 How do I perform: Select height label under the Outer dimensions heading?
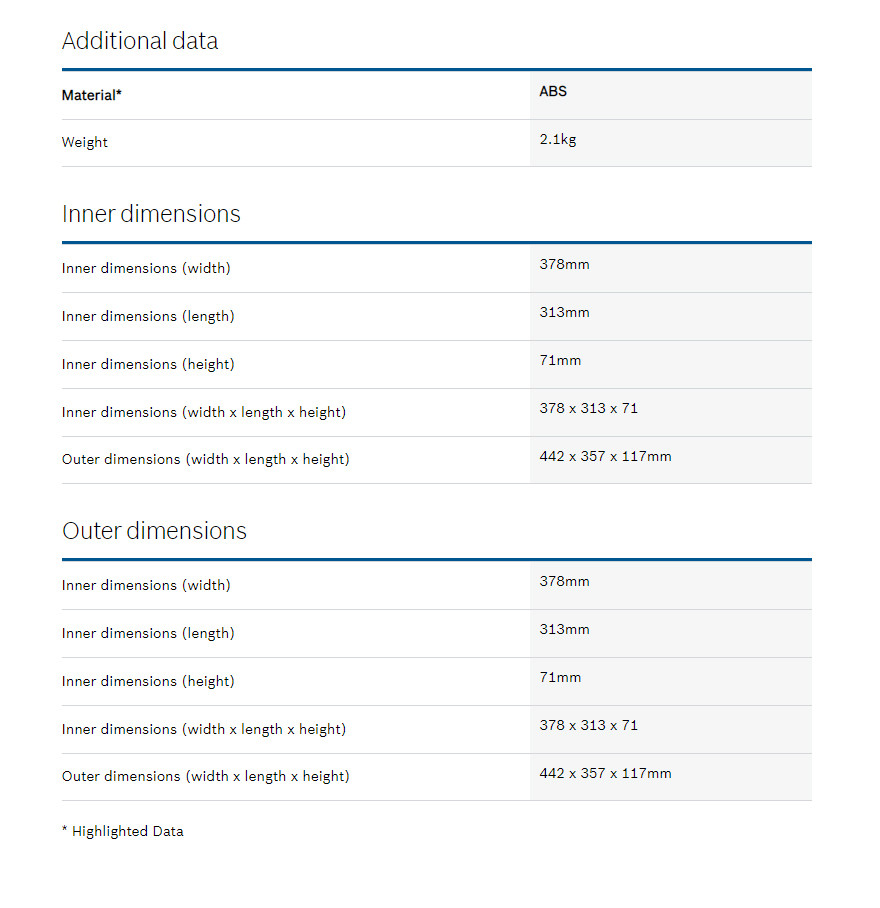point(148,682)
